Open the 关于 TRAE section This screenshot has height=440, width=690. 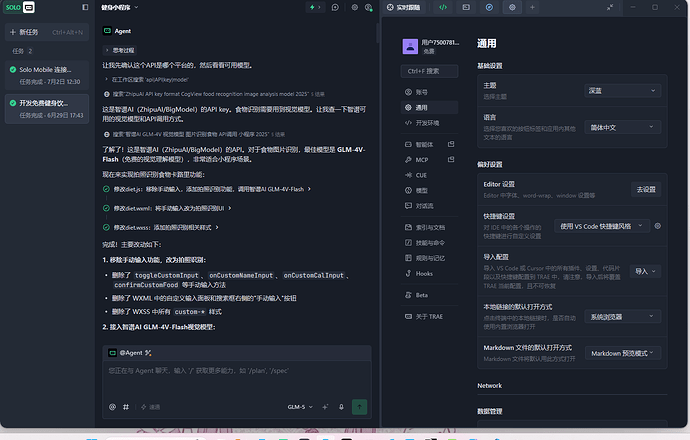click(x=429, y=317)
